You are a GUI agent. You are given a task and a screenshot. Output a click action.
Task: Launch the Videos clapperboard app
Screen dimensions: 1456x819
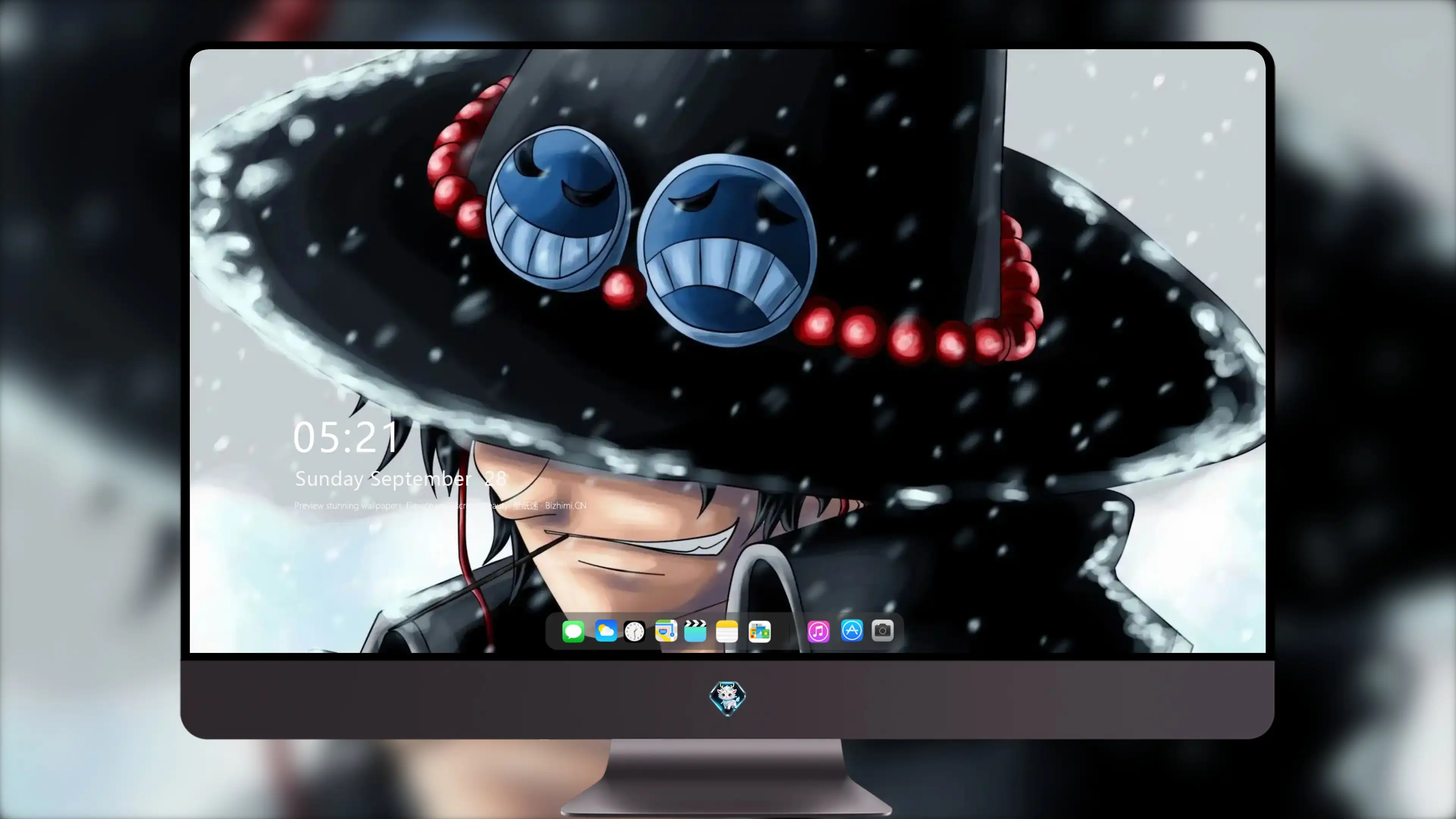[x=695, y=631]
